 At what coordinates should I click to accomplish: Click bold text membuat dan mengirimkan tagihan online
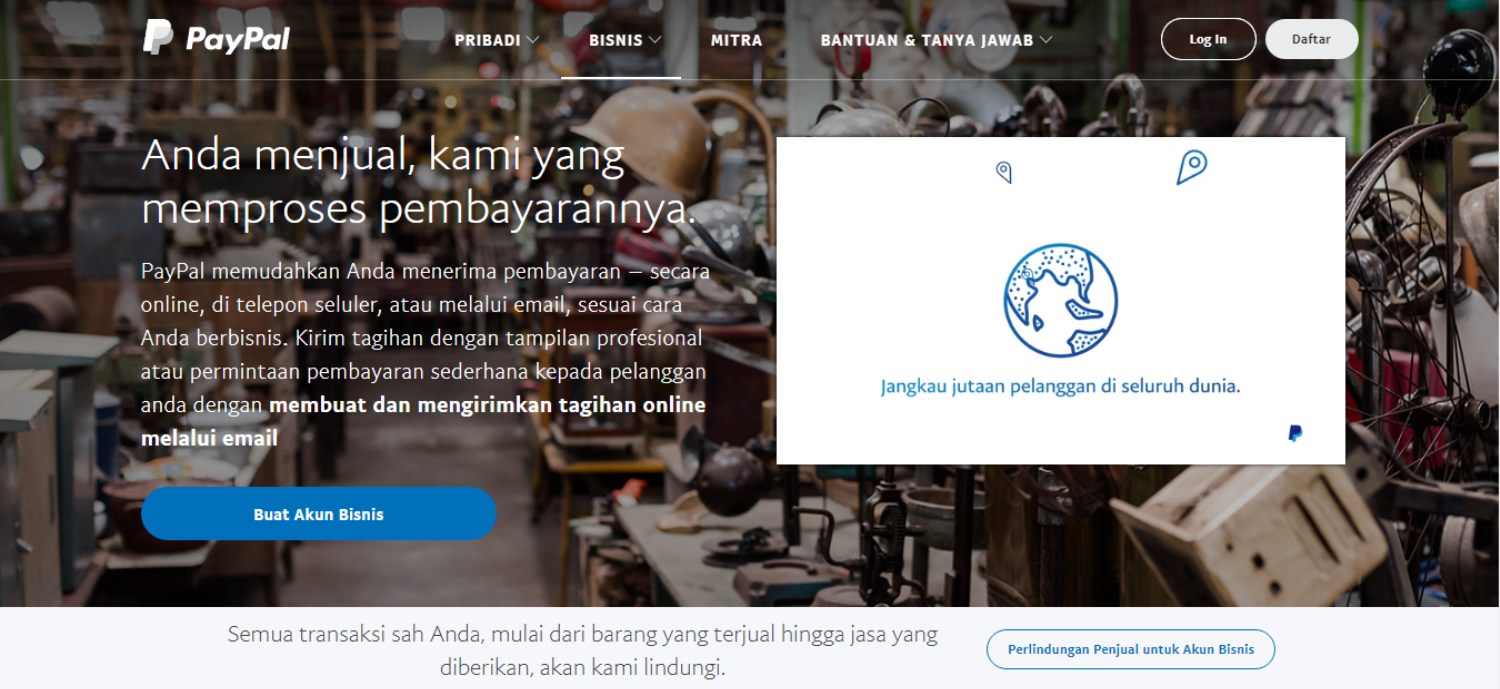pyautogui.click(x=487, y=405)
